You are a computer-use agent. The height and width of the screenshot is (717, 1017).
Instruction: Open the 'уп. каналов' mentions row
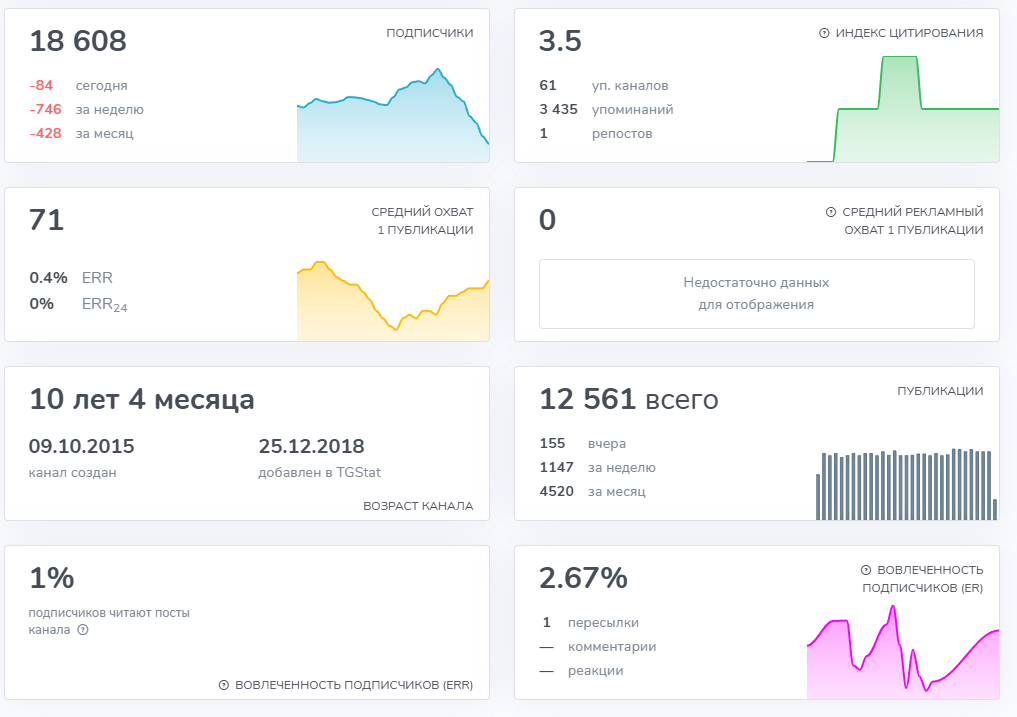click(x=630, y=86)
